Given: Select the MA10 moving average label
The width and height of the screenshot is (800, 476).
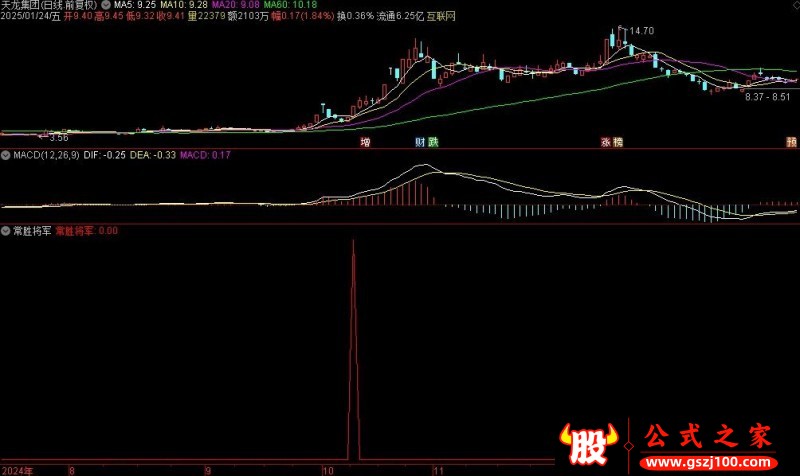Looking at the screenshot, I should (x=184, y=5).
